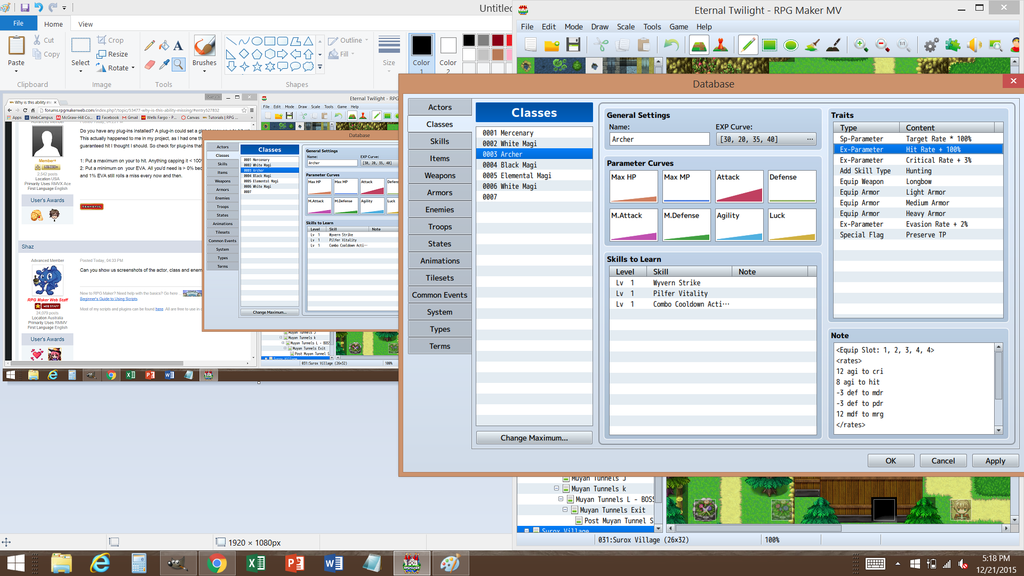This screenshot has height=576, width=1024.
Task: Switch to the Weapons database tab
Action: [x=439, y=175]
